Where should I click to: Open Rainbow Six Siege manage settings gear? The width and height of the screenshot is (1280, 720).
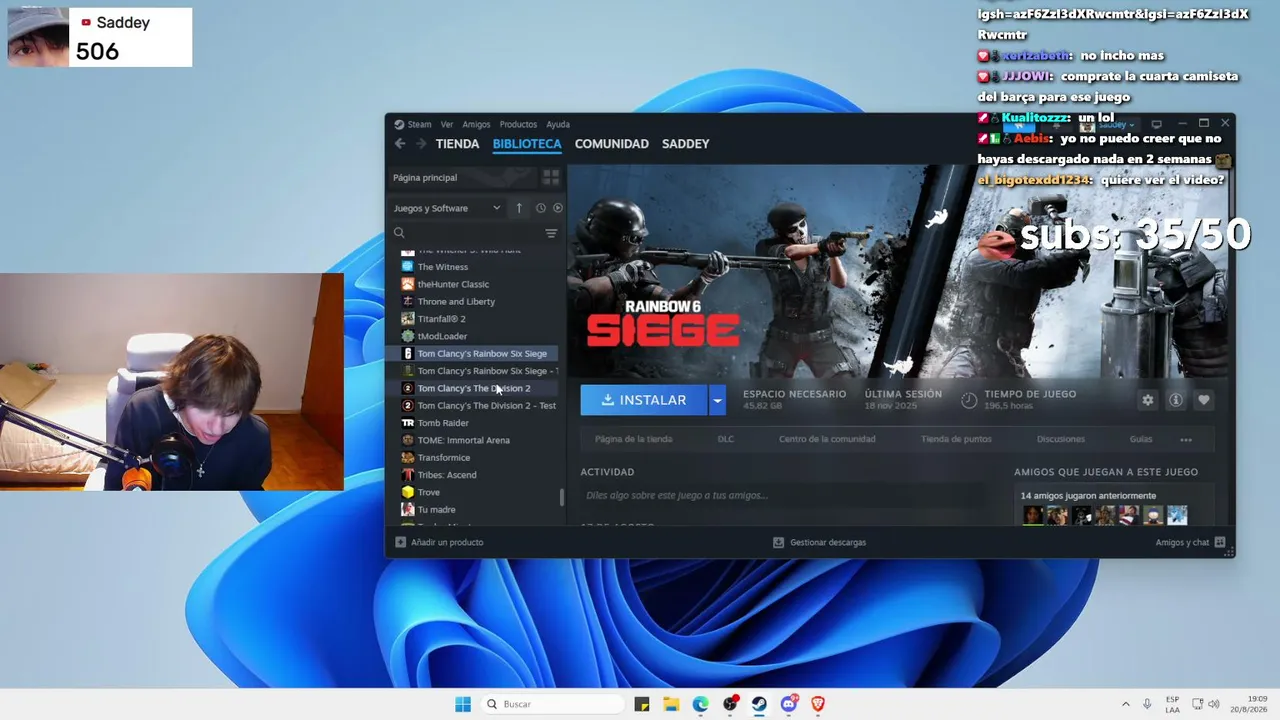[1148, 400]
